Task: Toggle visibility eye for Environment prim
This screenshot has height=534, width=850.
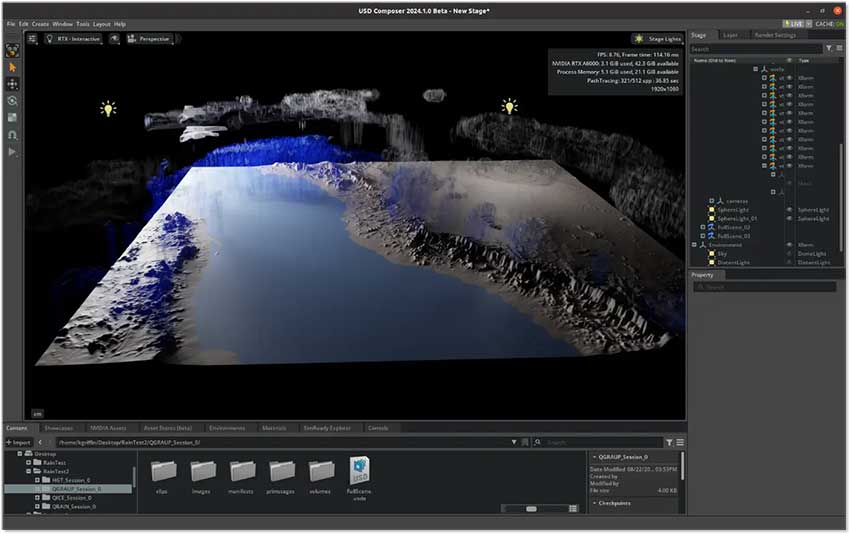Action: 788,245
